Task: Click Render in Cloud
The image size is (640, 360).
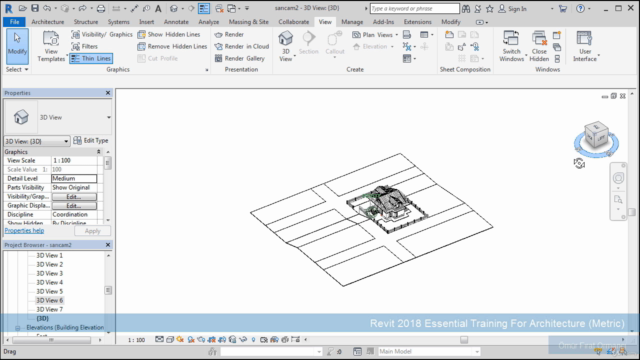Action: [242, 47]
